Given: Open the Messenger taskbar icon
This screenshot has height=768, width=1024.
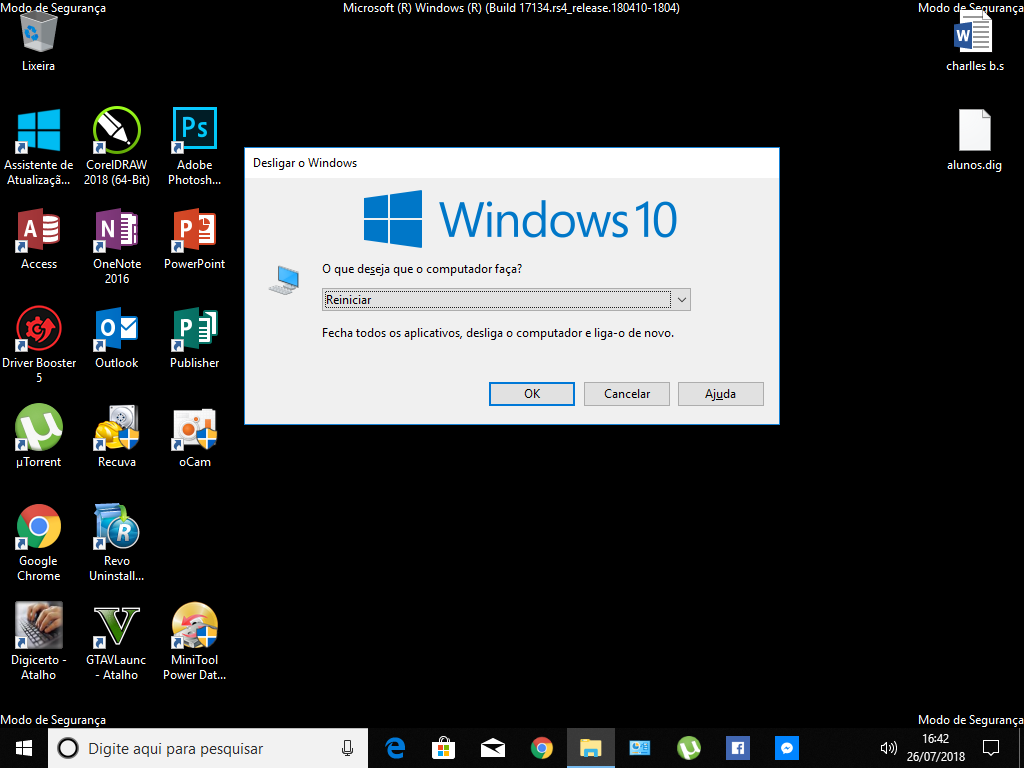Looking at the screenshot, I should pyautogui.click(x=786, y=748).
